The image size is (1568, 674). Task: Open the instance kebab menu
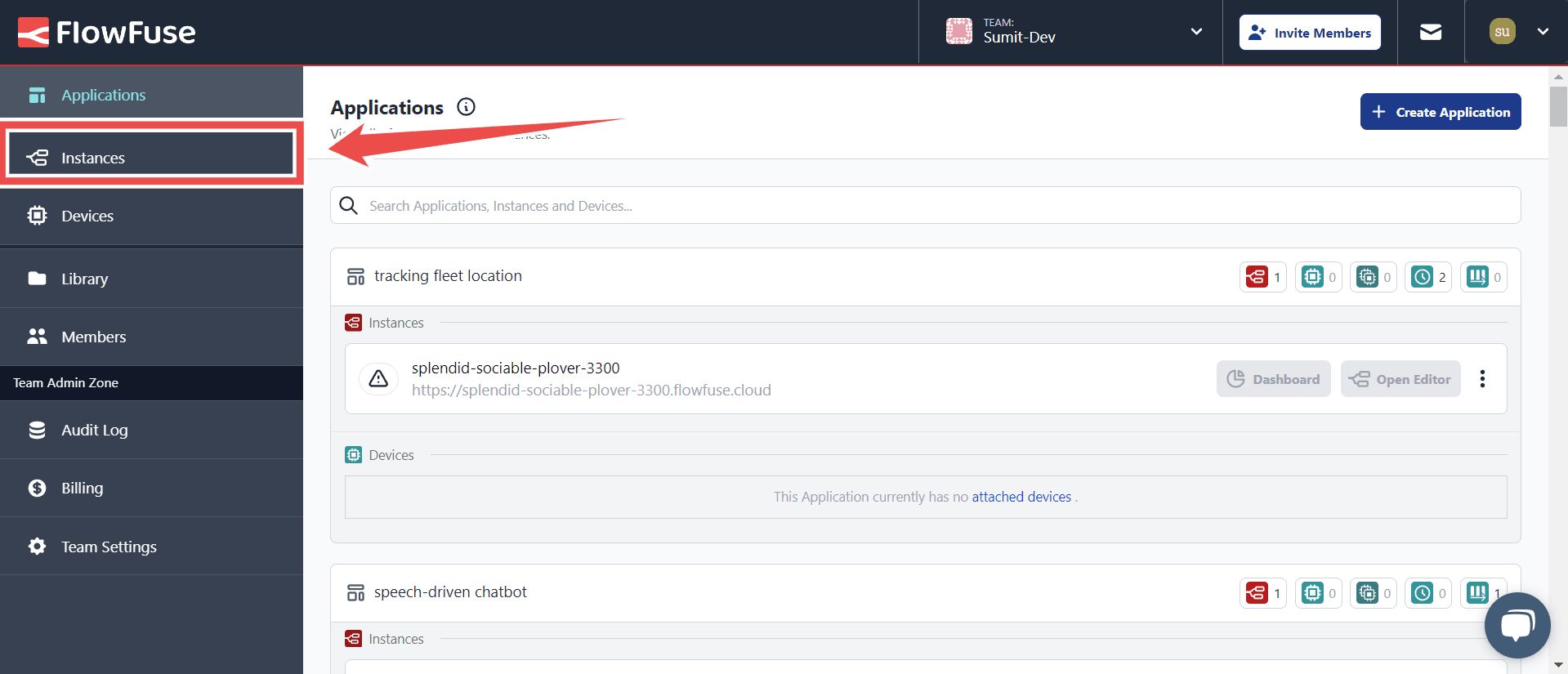pyautogui.click(x=1482, y=379)
